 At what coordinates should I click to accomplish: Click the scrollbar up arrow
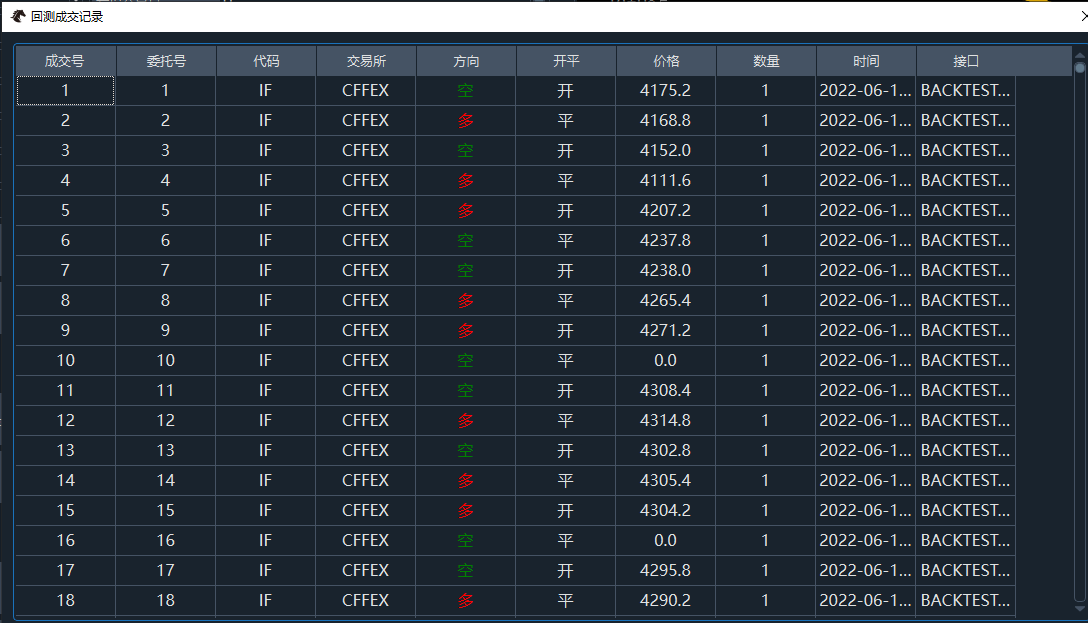(x=1080, y=55)
